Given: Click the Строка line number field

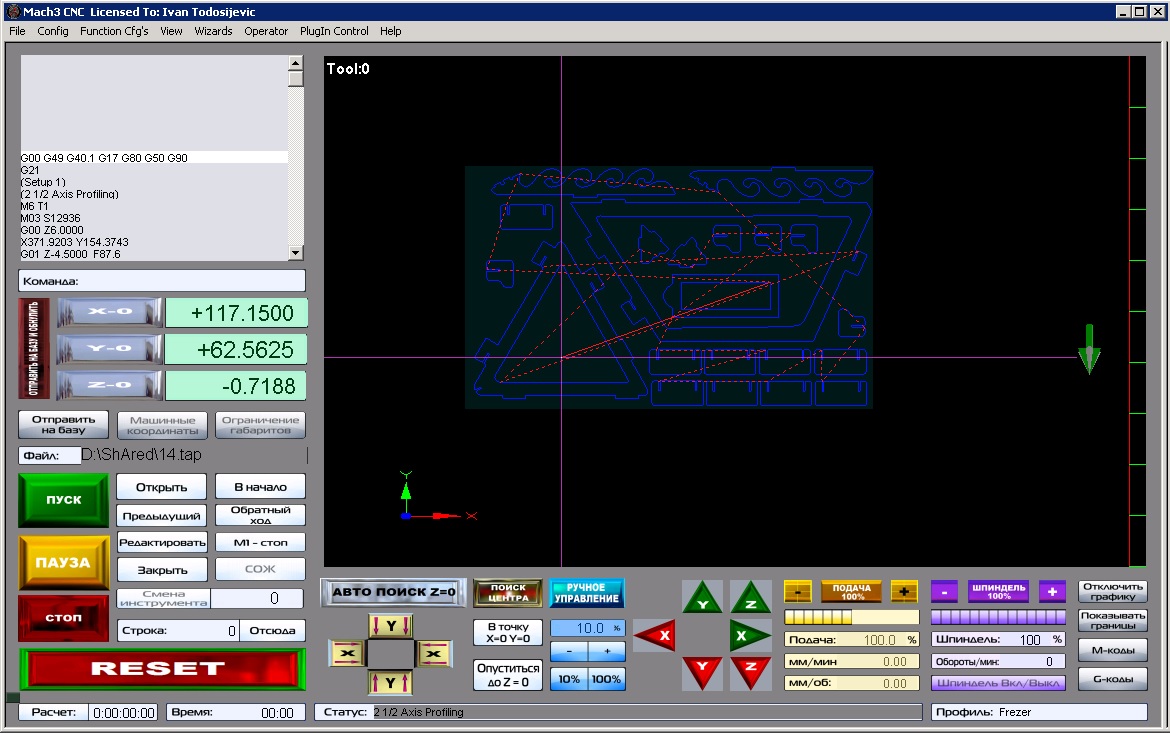Looking at the screenshot, I should tap(178, 630).
